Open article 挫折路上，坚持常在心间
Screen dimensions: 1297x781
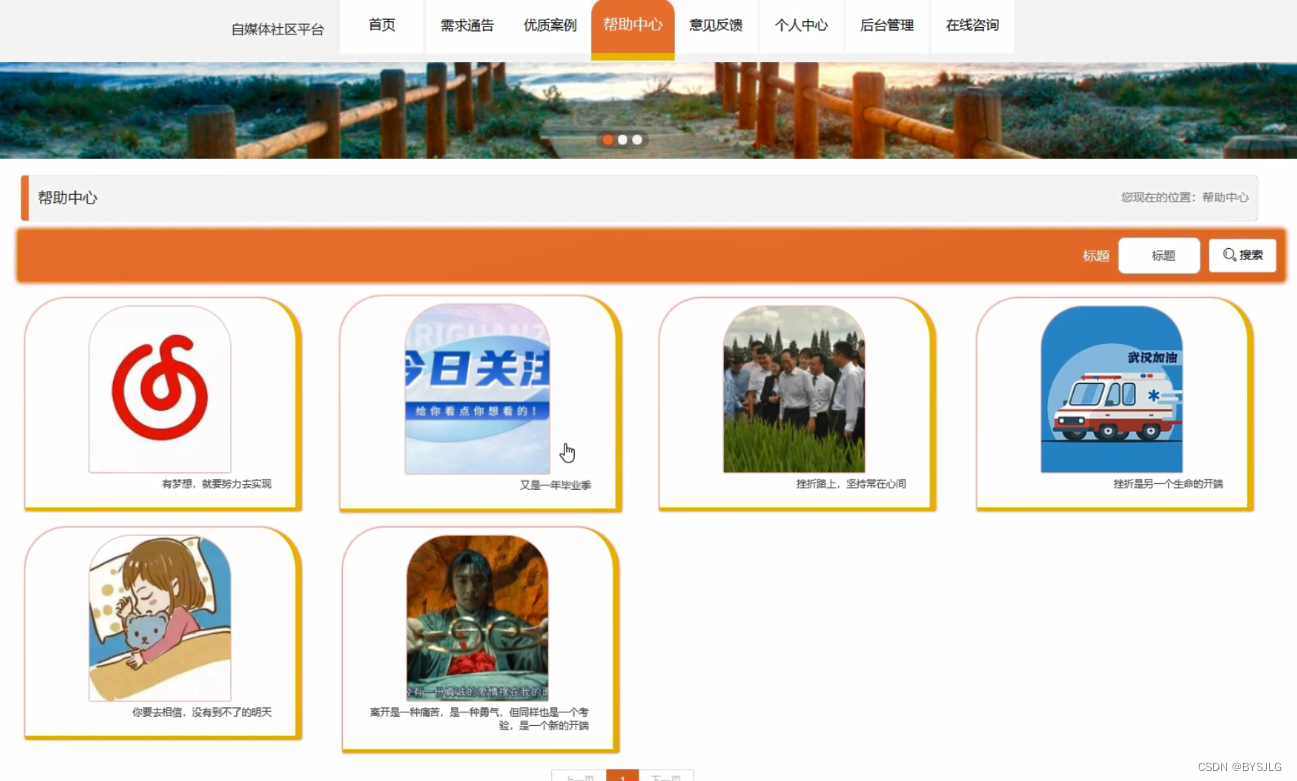[851, 484]
